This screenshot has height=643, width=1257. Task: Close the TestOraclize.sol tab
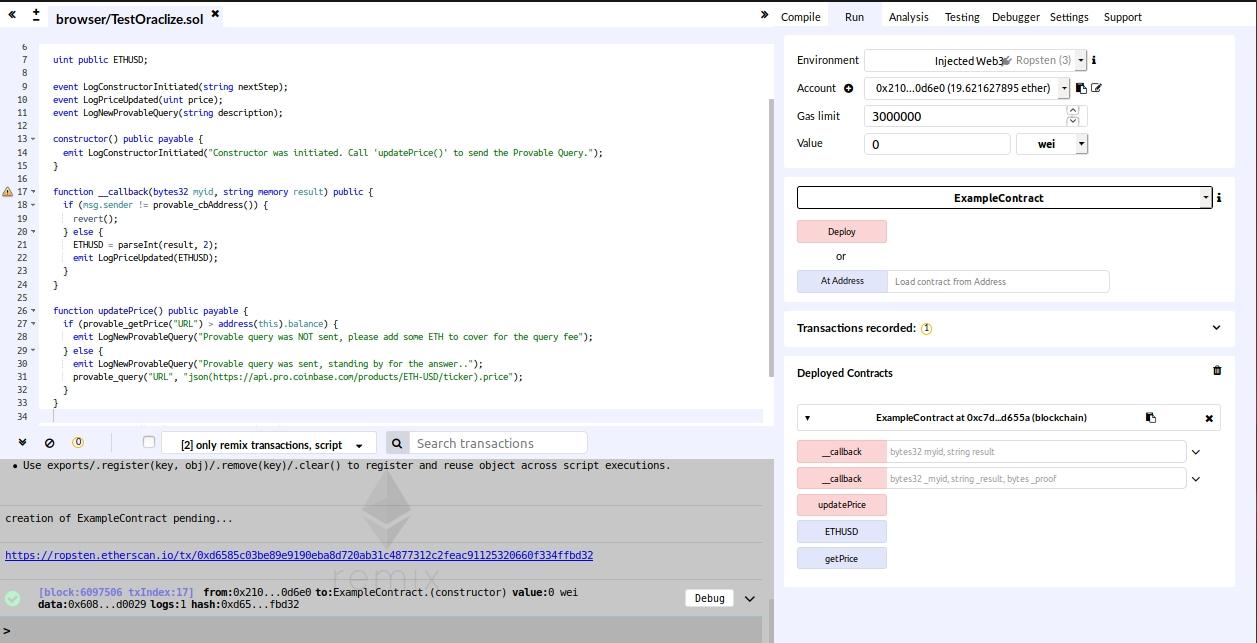(215, 14)
